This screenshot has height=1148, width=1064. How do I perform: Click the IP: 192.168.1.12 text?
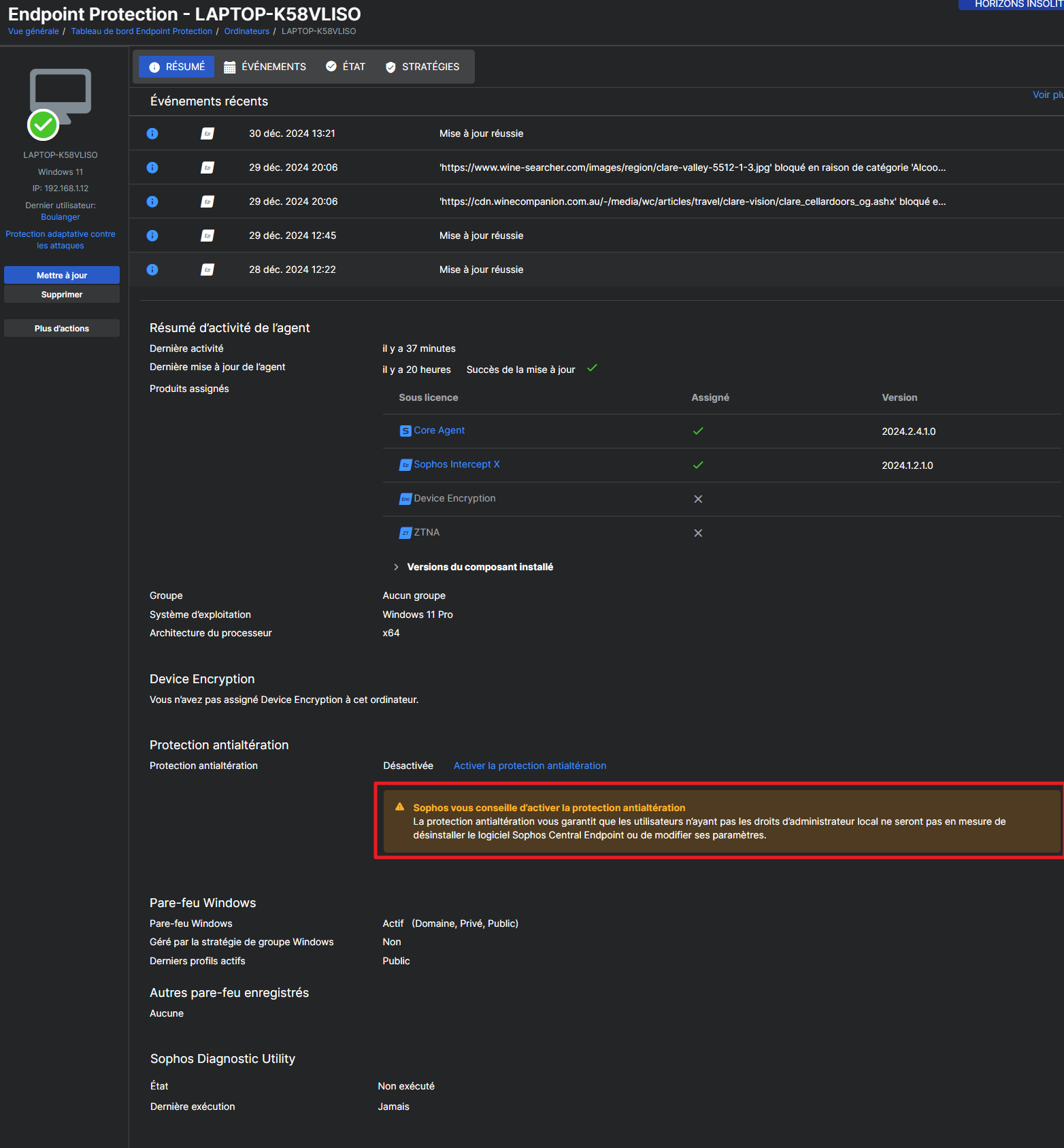coord(61,188)
